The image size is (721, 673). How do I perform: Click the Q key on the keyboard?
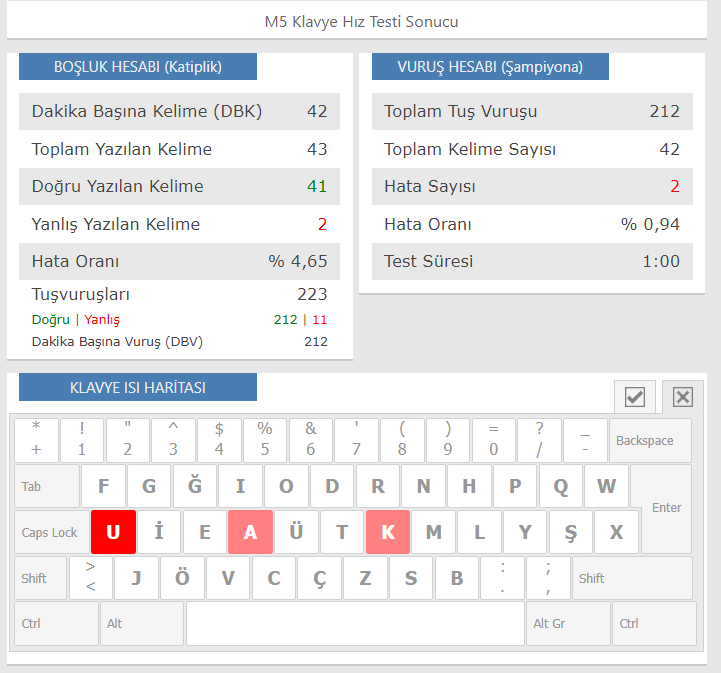[x=561, y=486]
